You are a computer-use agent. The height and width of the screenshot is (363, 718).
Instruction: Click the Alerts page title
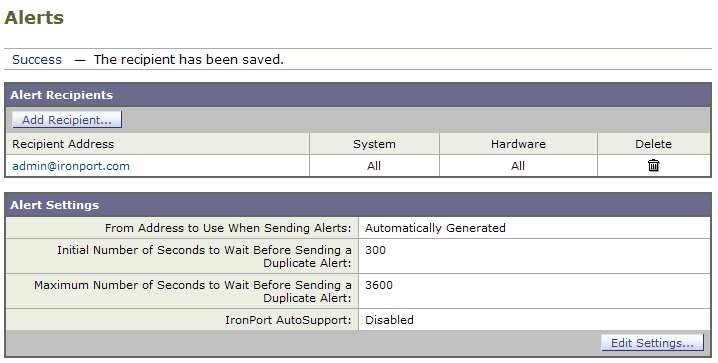point(34,18)
